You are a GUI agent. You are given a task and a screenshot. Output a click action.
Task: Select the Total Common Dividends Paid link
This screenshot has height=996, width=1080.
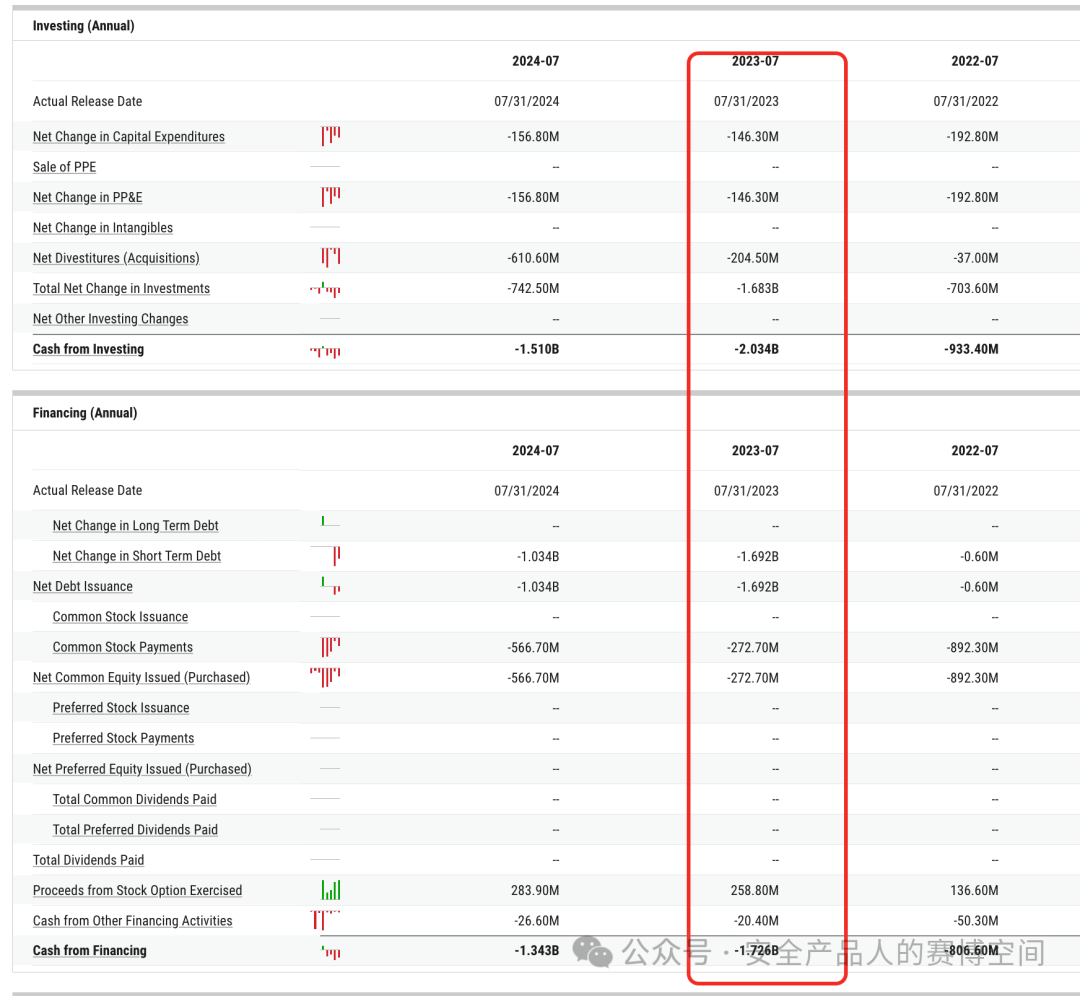pos(135,799)
